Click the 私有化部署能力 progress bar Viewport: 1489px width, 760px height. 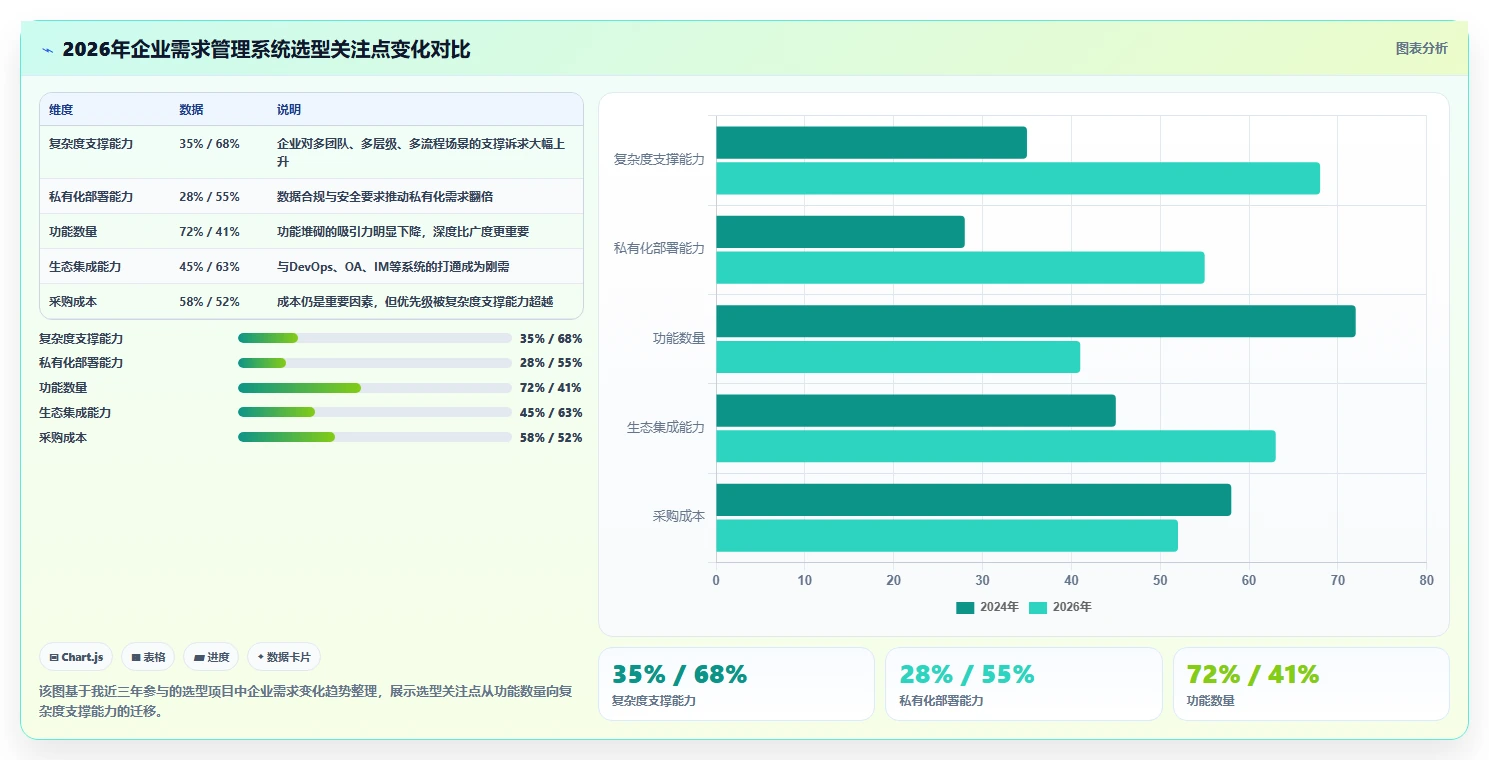coord(375,363)
